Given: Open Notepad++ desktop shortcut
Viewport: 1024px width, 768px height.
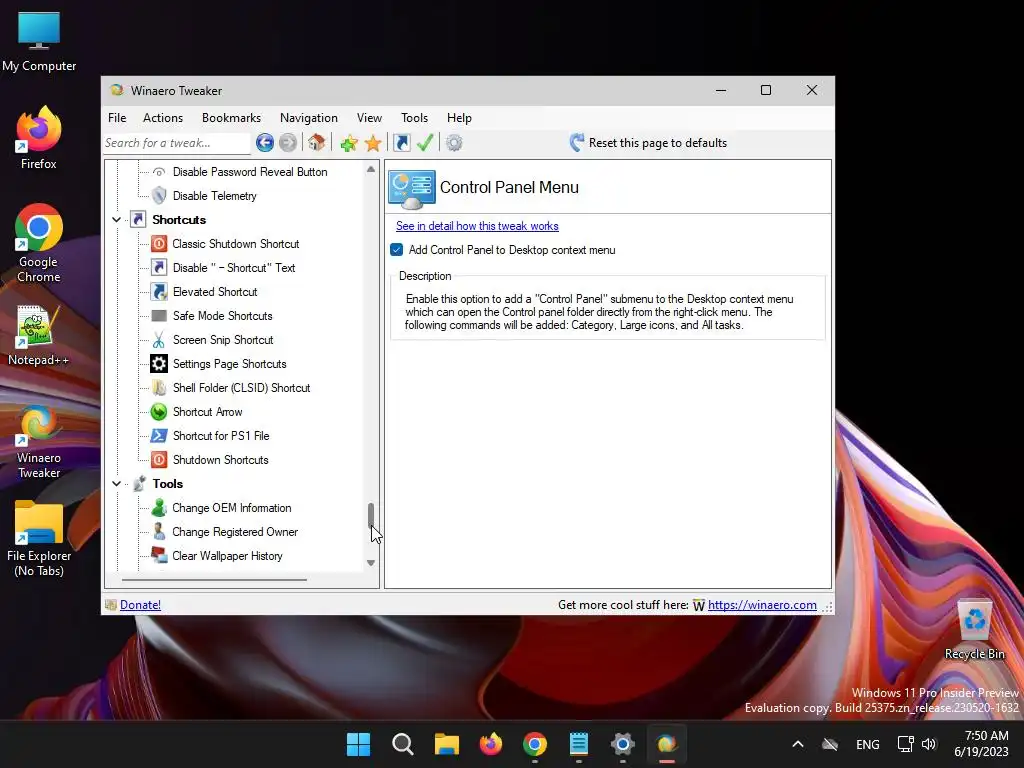Looking at the screenshot, I should [x=39, y=336].
